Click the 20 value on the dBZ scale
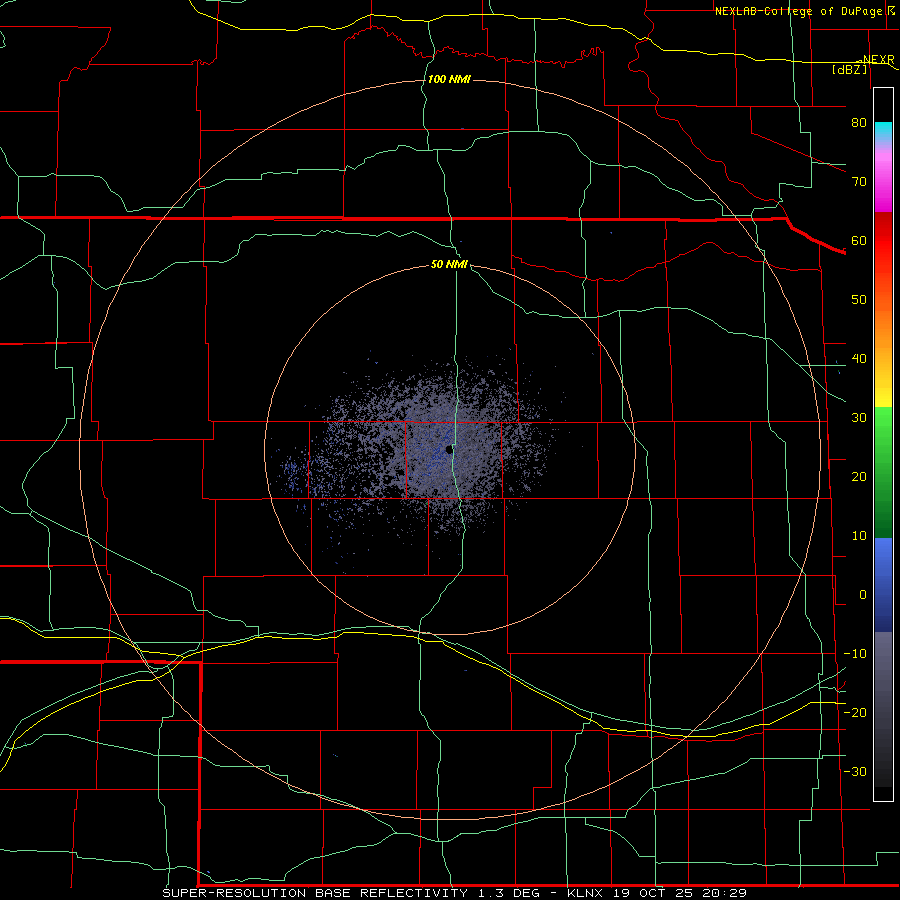Image resolution: width=900 pixels, height=900 pixels. click(x=859, y=476)
